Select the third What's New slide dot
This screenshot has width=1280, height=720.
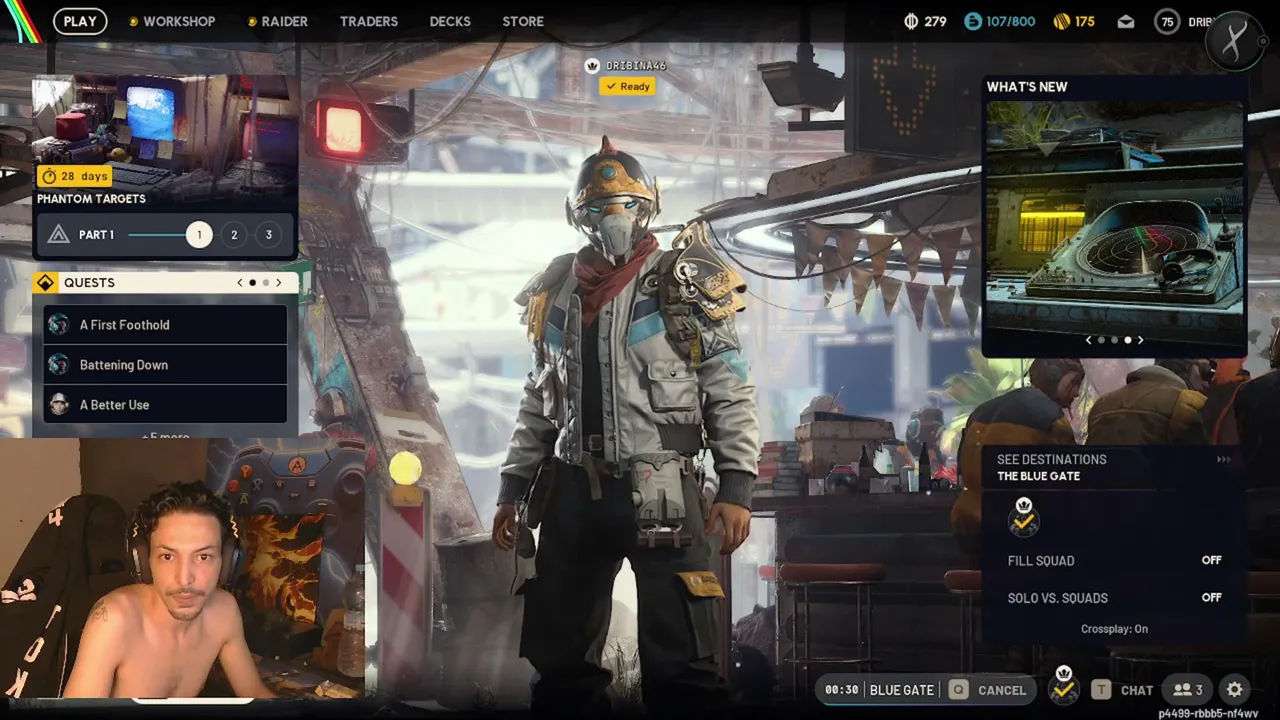click(1128, 340)
